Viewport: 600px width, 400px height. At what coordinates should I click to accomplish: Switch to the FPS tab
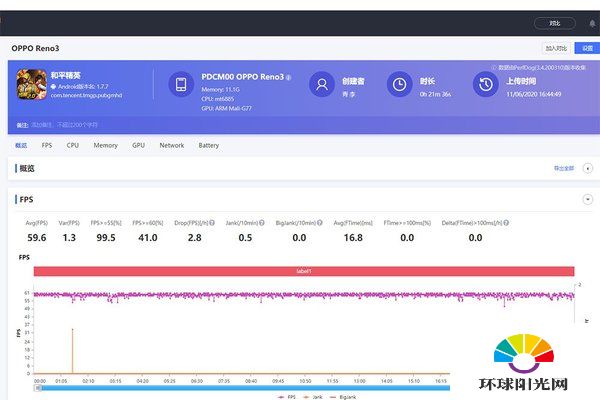47,145
